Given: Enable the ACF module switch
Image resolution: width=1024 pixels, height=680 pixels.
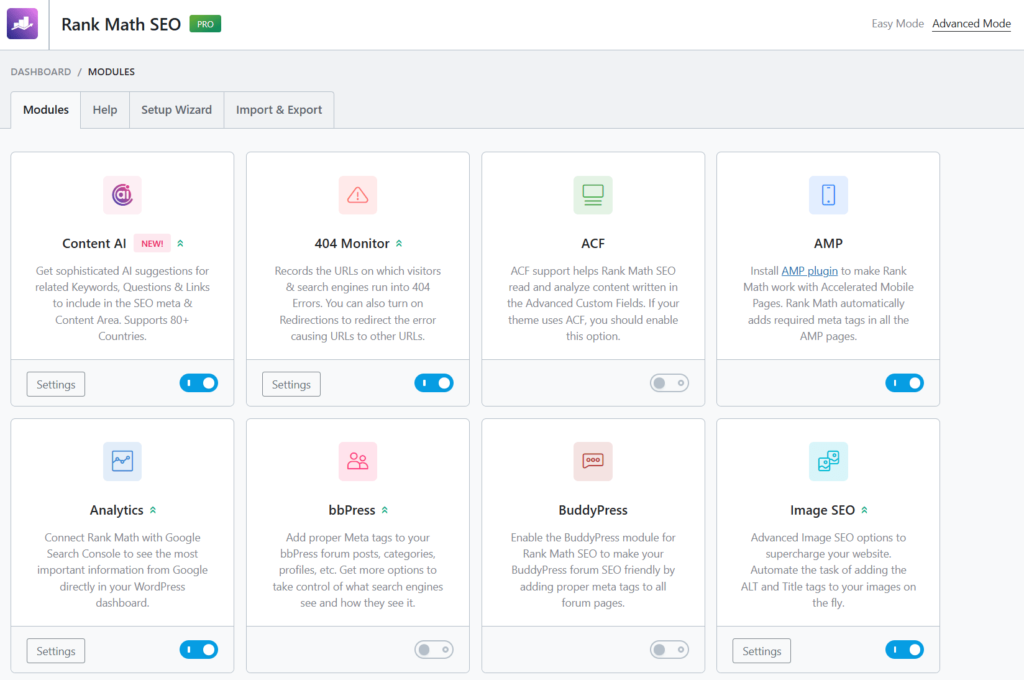Looking at the screenshot, I should pos(669,383).
